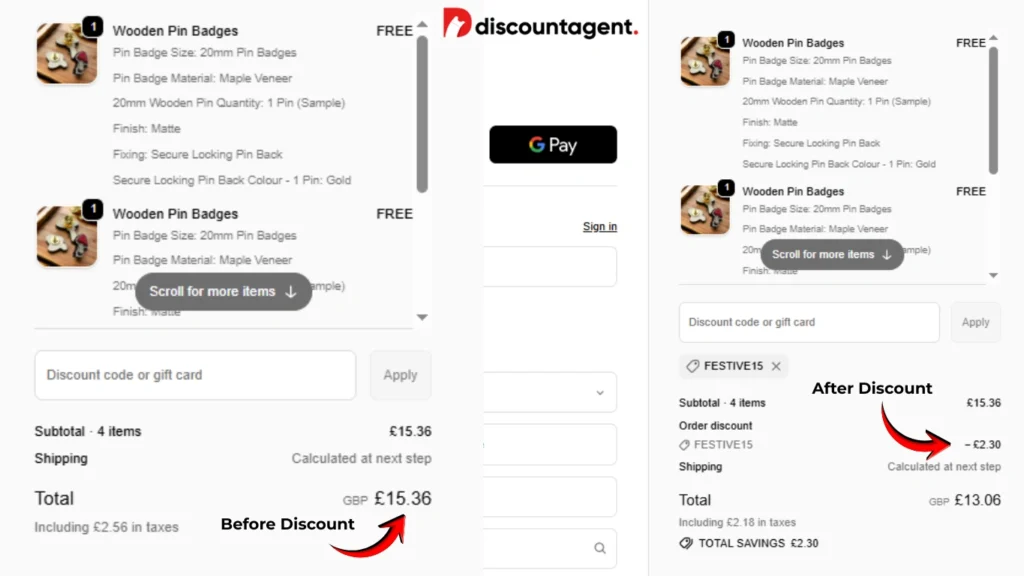Image resolution: width=1024 pixels, height=576 pixels.
Task: Focus the left Discount code or gift card field
Action: point(195,375)
